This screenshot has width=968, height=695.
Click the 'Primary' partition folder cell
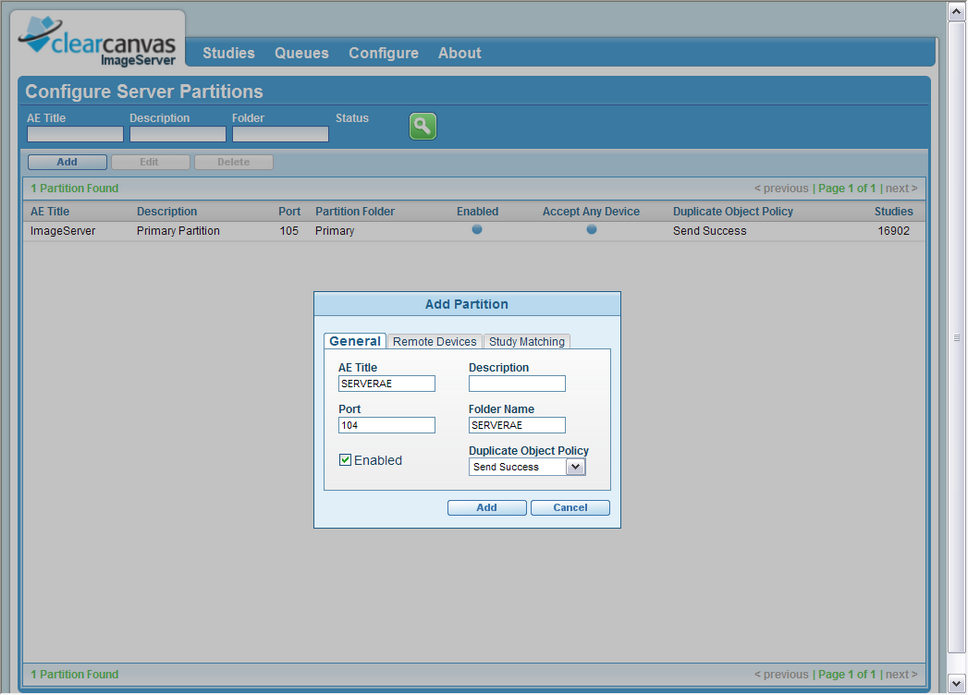[x=335, y=230]
